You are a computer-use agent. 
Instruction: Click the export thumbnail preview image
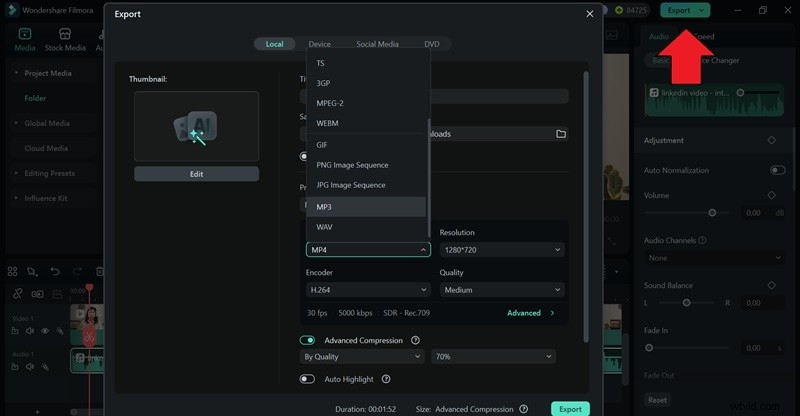[x=196, y=126]
